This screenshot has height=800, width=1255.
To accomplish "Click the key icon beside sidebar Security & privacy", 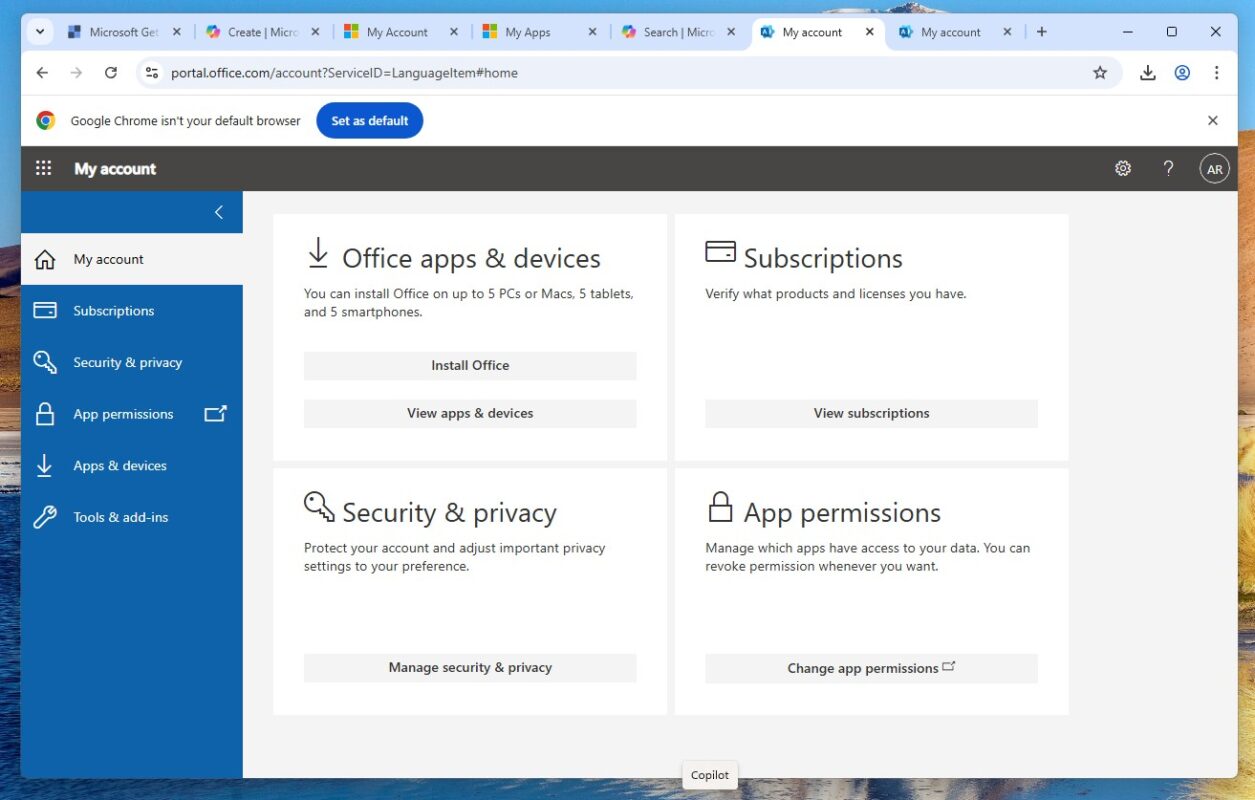I will click(45, 362).
